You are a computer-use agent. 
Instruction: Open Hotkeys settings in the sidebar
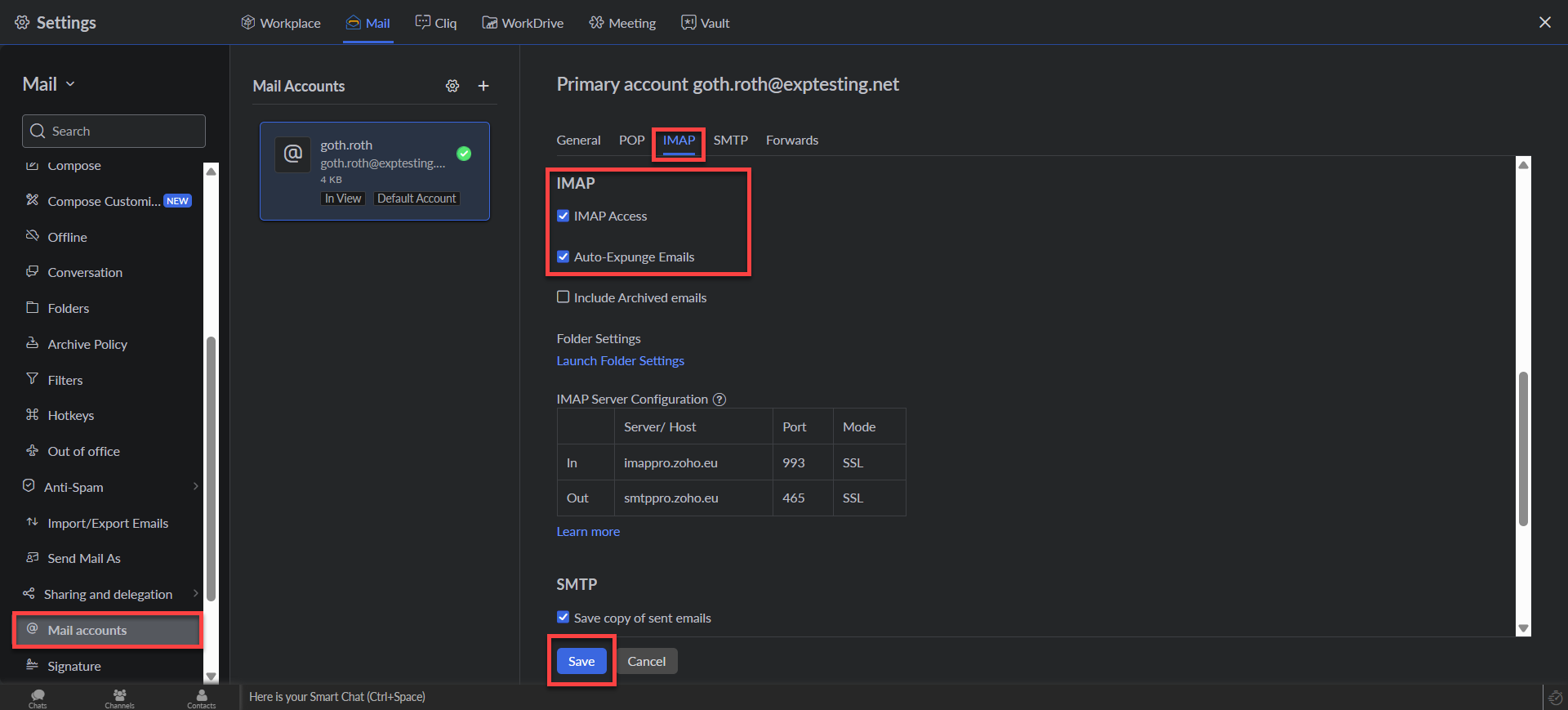click(71, 416)
